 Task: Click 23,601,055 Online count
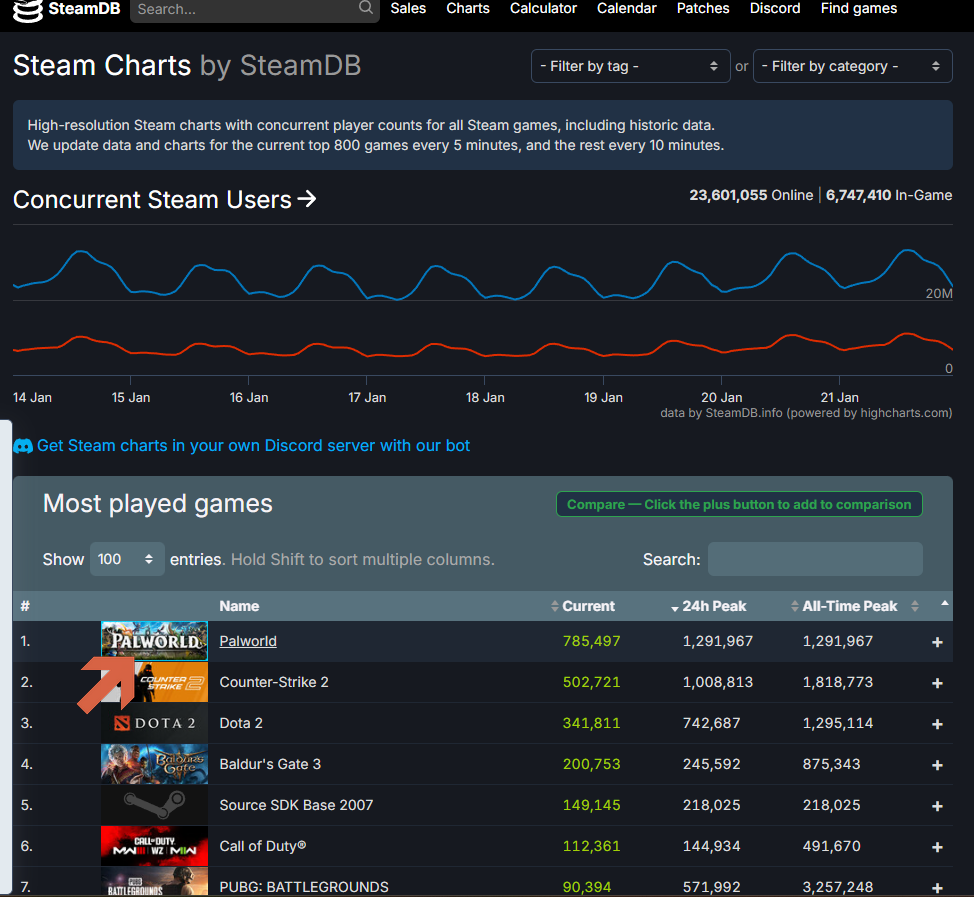751,195
